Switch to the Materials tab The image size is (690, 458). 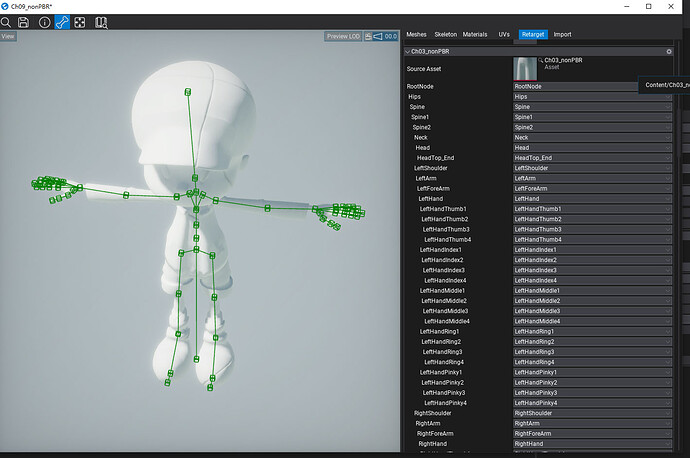476,34
